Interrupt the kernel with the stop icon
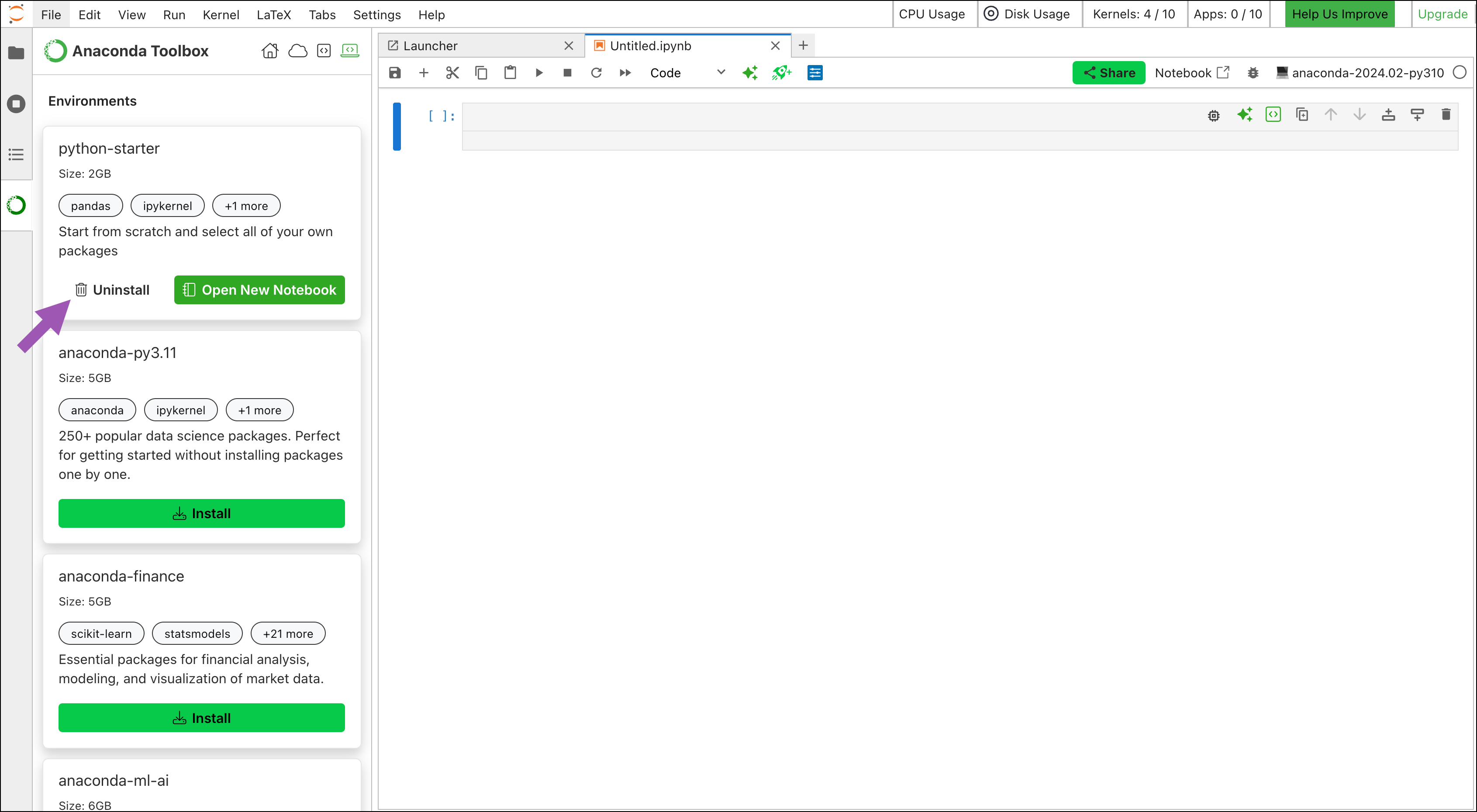Screen dimensions: 1477x812 (x=568, y=73)
